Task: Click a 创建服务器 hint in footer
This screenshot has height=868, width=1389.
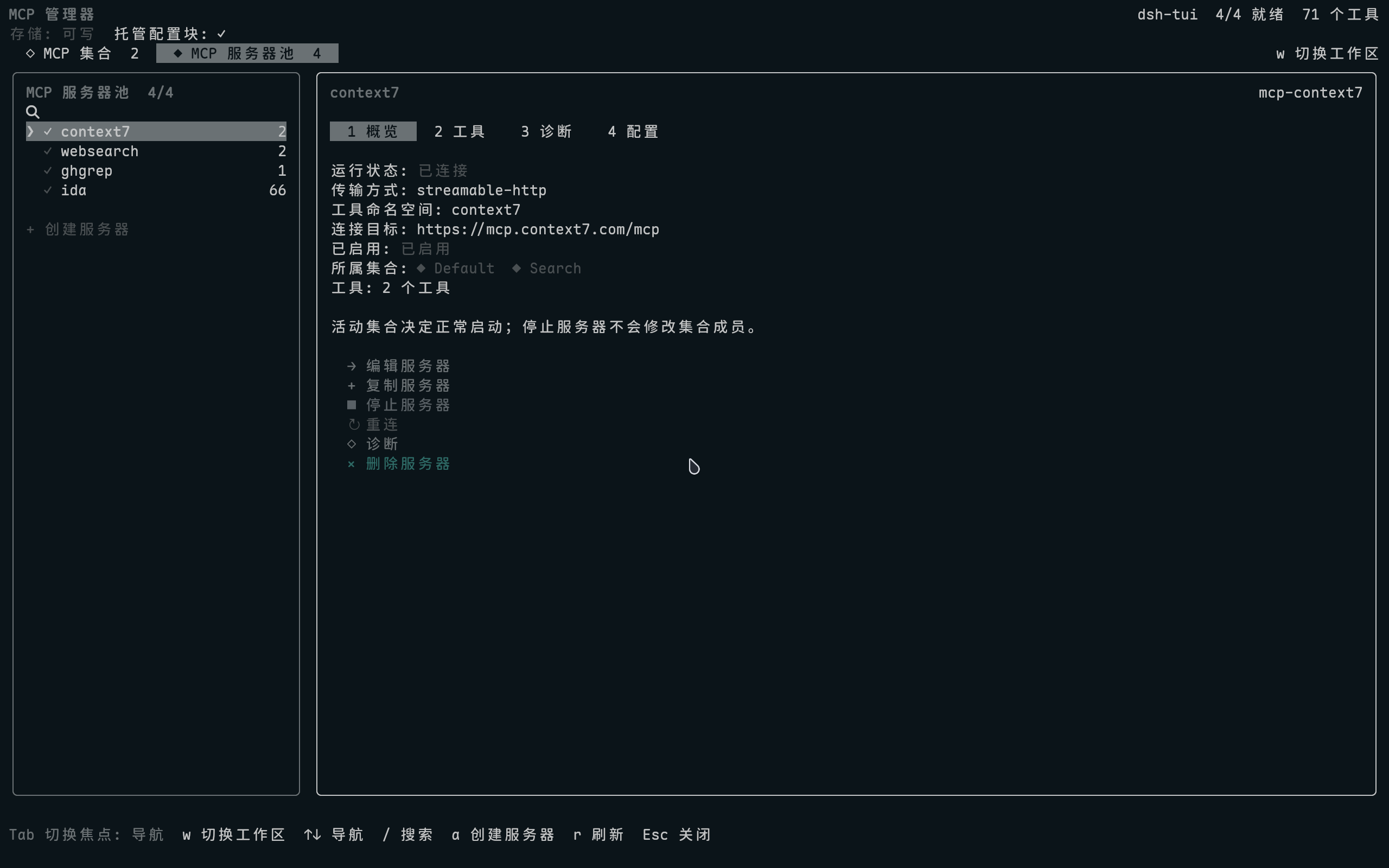Action: pyautogui.click(x=503, y=835)
